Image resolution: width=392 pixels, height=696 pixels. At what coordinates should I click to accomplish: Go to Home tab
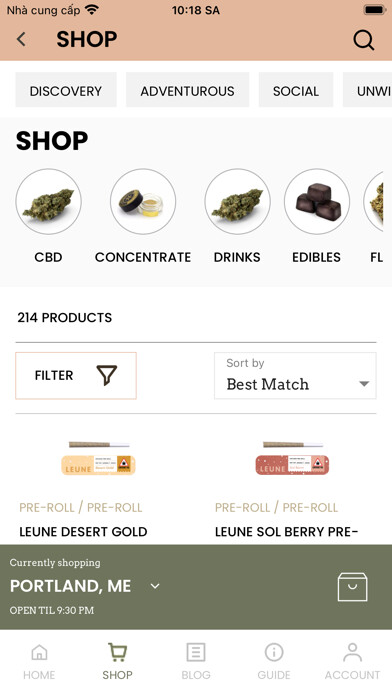(x=39, y=661)
